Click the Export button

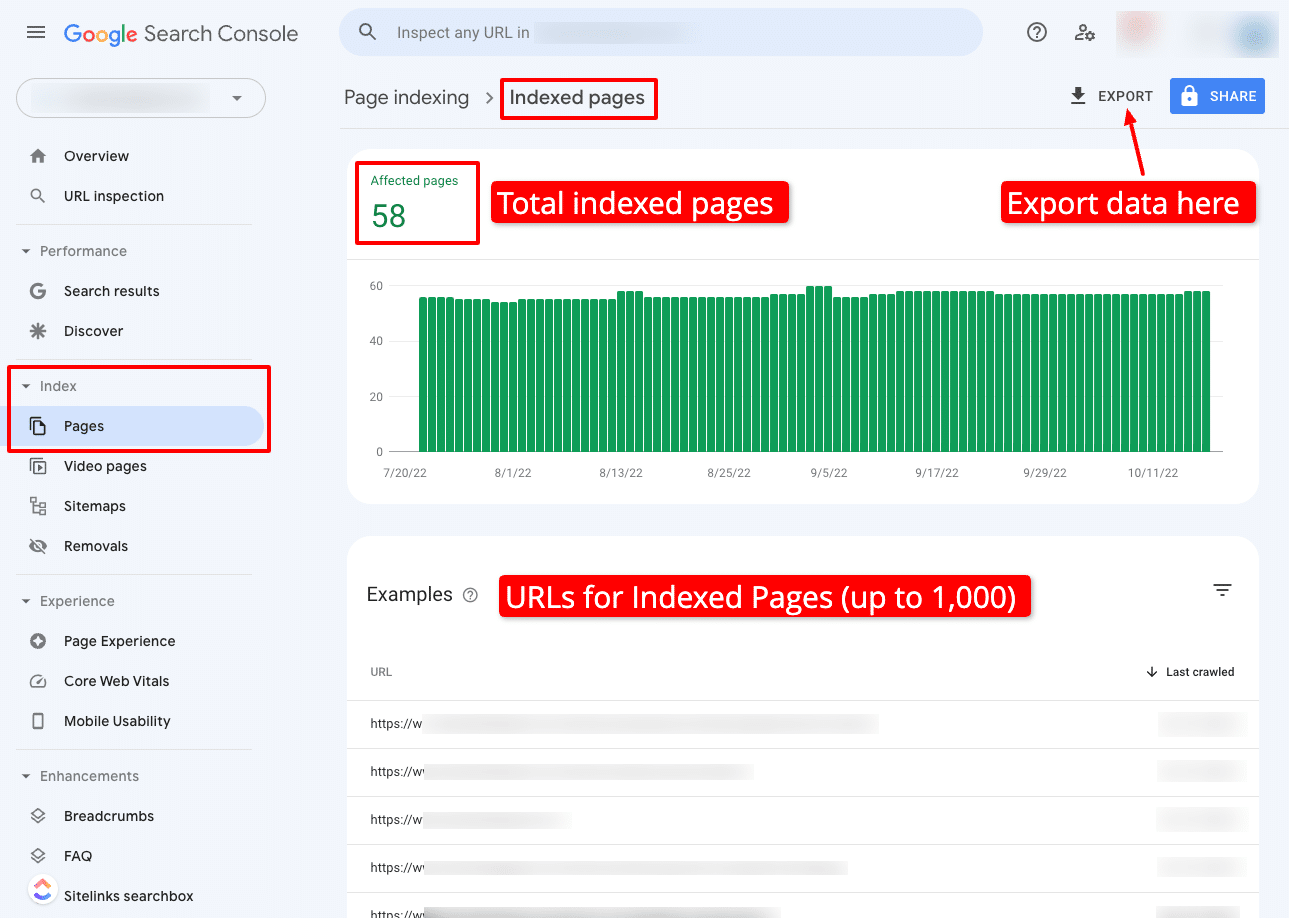coord(1111,97)
